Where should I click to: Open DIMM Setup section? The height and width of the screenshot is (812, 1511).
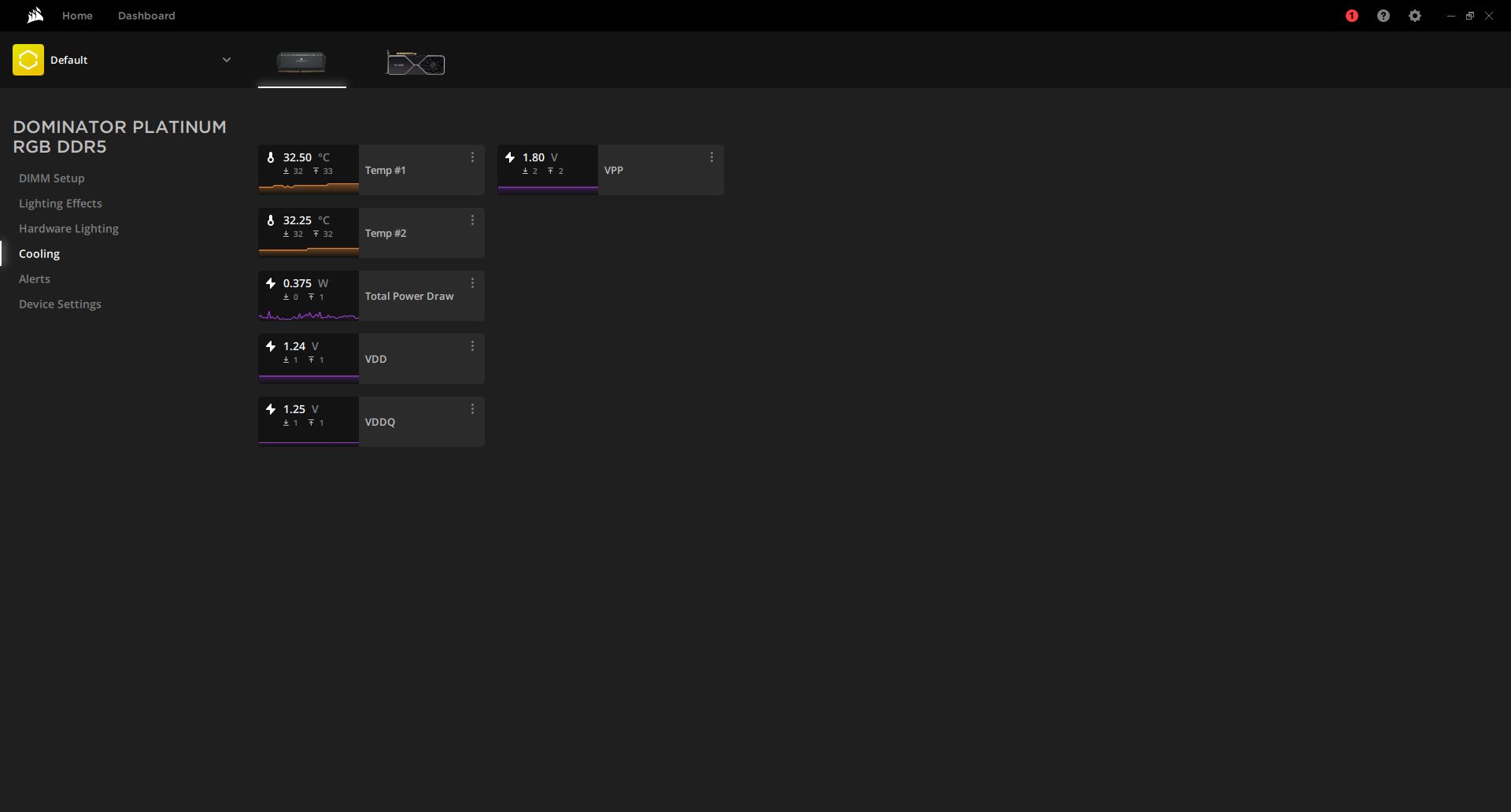pos(52,179)
